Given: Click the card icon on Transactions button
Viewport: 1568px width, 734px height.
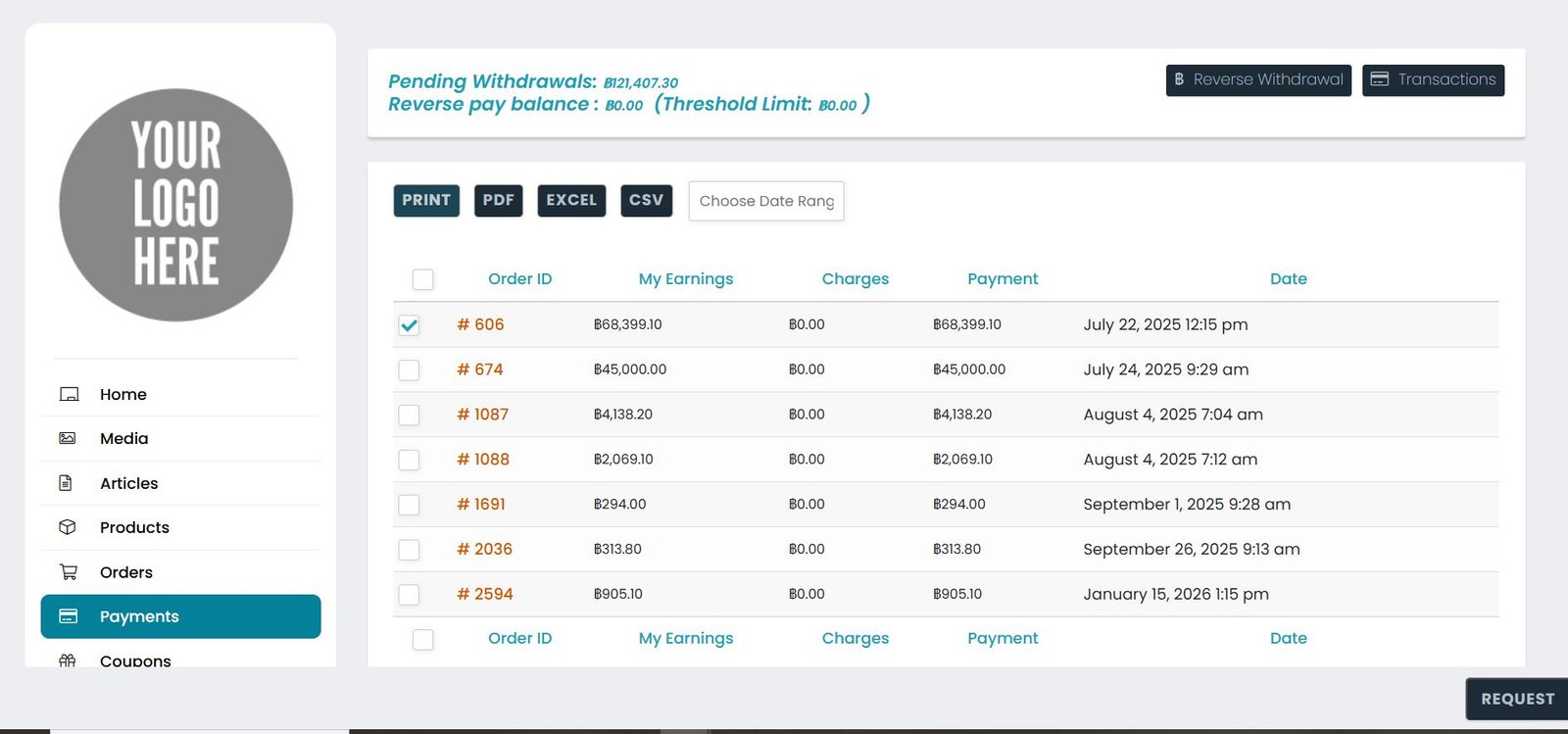Looking at the screenshot, I should [x=1380, y=79].
